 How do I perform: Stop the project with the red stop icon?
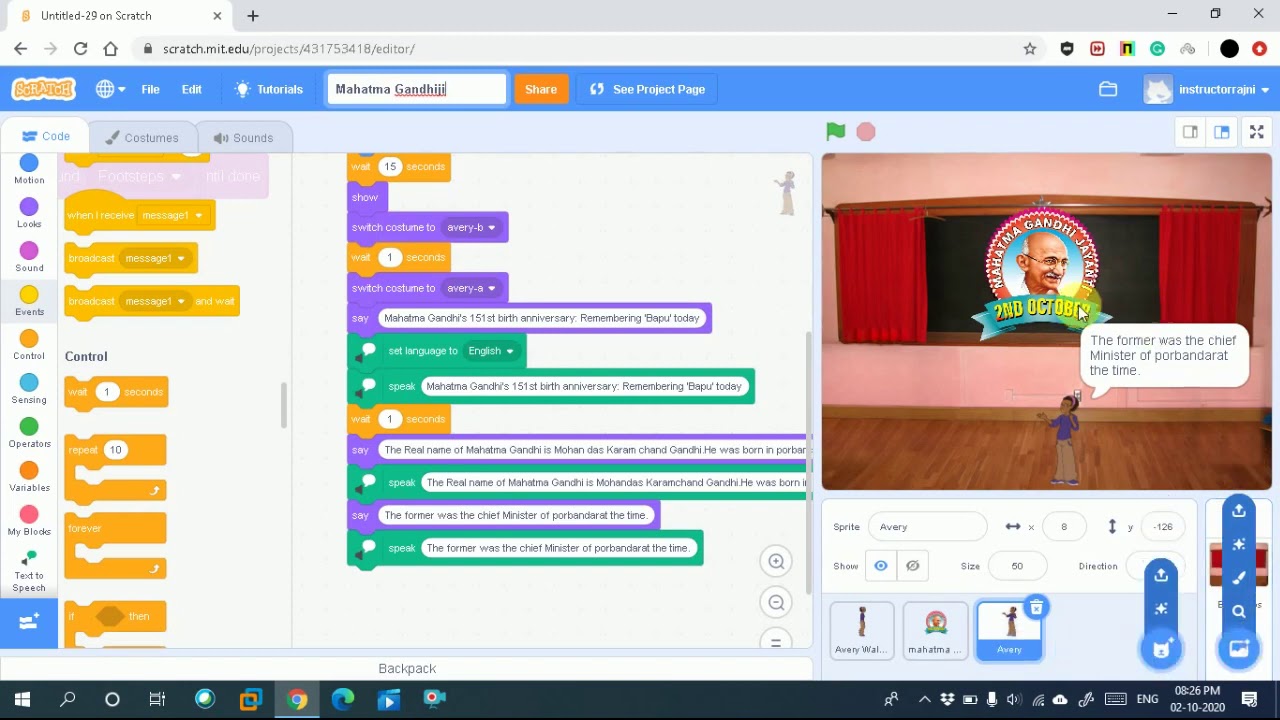pyautogui.click(x=866, y=131)
